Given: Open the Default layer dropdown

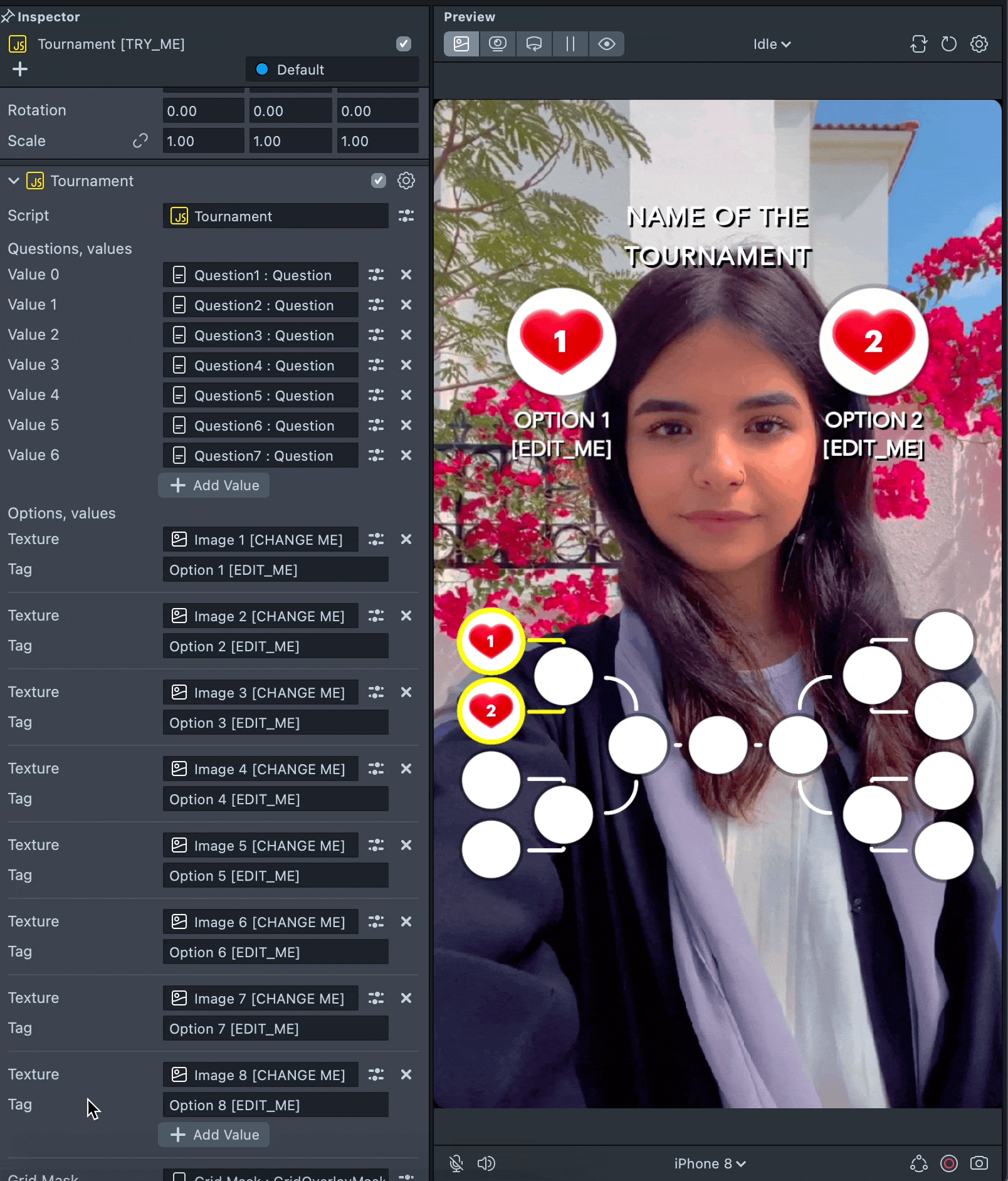Looking at the screenshot, I should pyautogui.click(x=332, y=70).
